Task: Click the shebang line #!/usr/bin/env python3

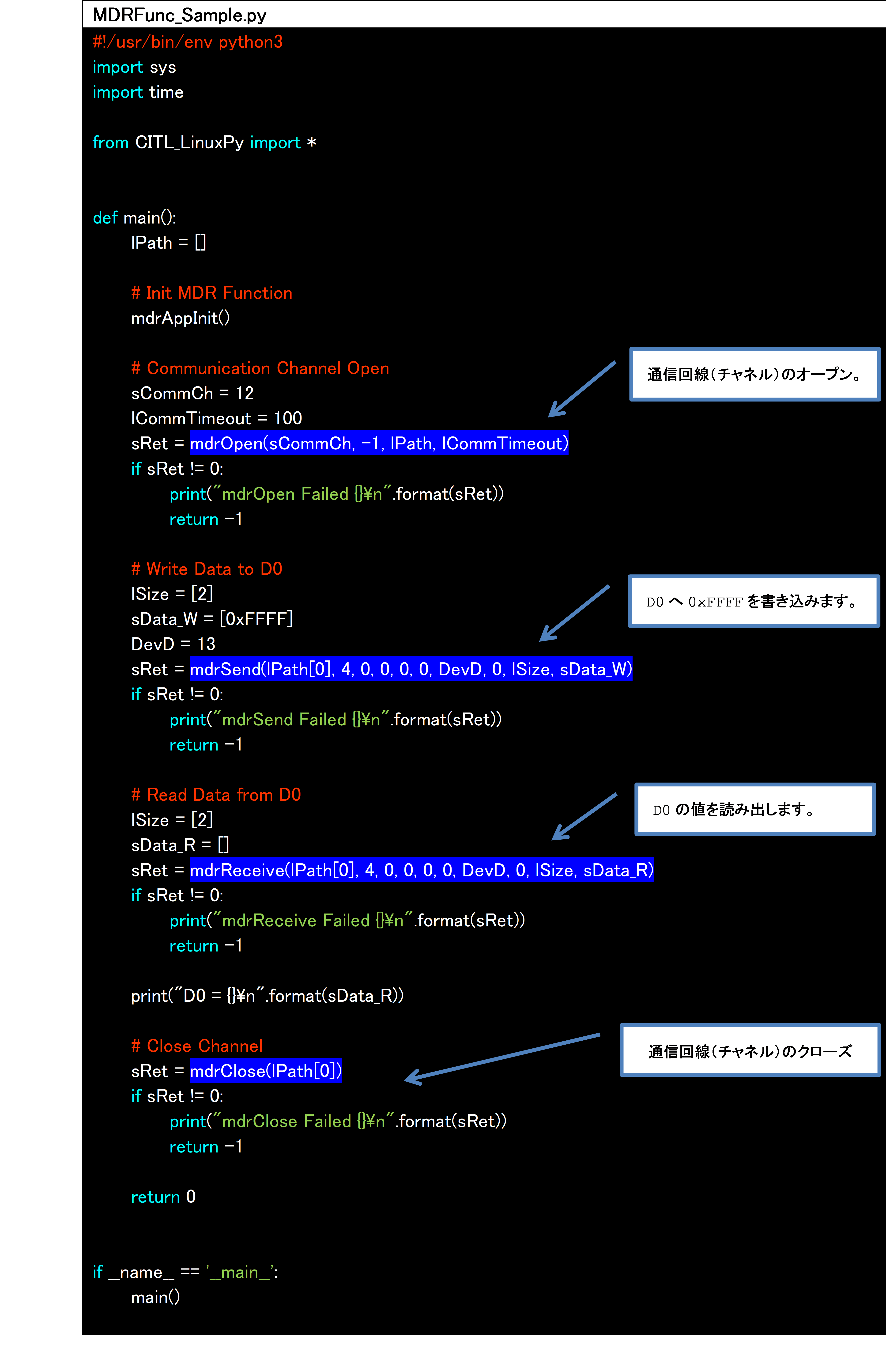Action: click(x=188, y=42)
